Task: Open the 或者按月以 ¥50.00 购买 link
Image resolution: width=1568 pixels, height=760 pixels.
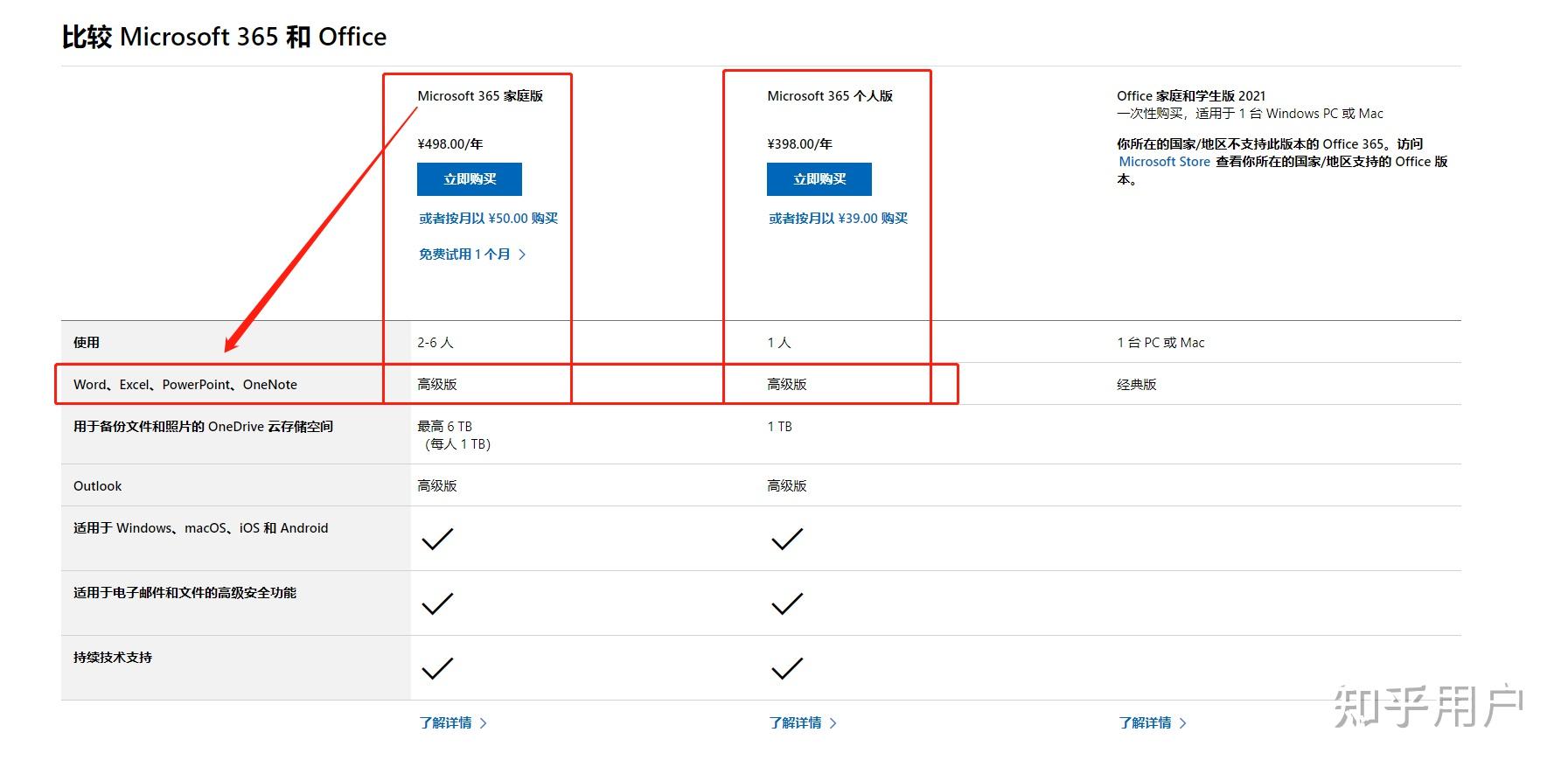Action: coord(488,219)
